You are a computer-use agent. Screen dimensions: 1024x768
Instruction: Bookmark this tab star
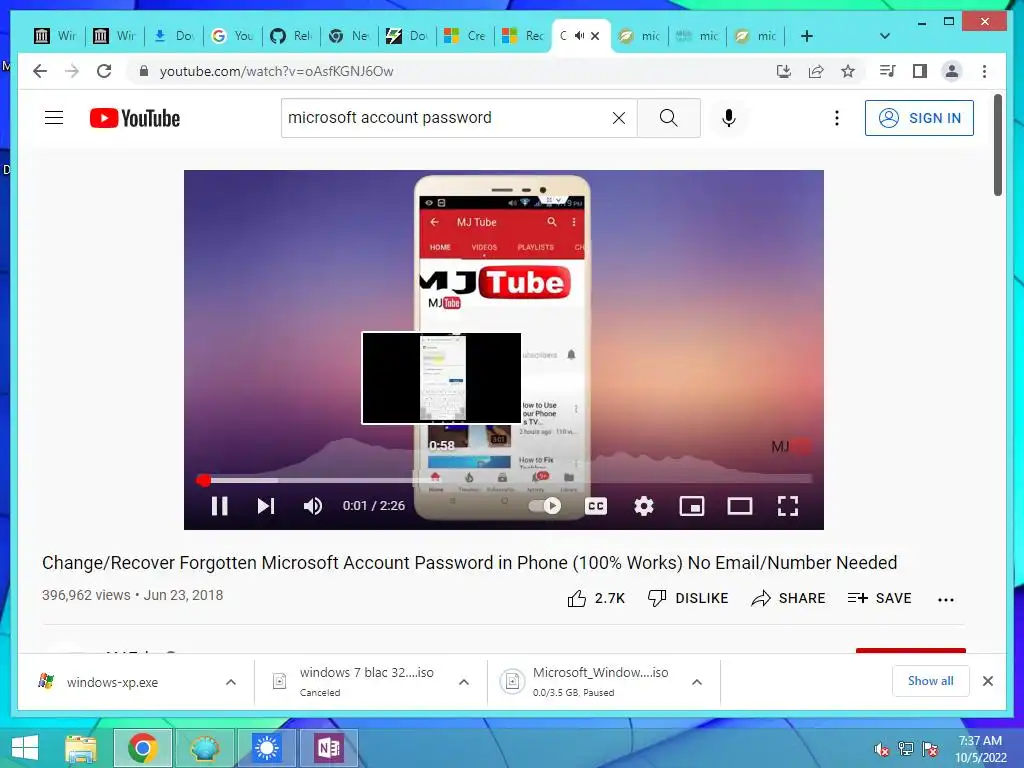point(848,71)
